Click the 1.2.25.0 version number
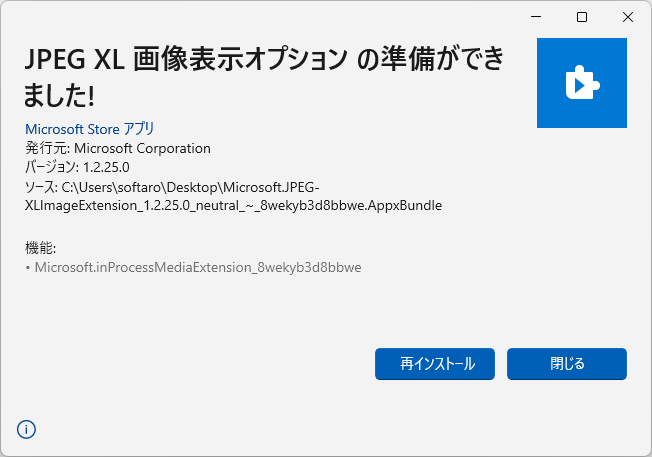 [106, 167]
